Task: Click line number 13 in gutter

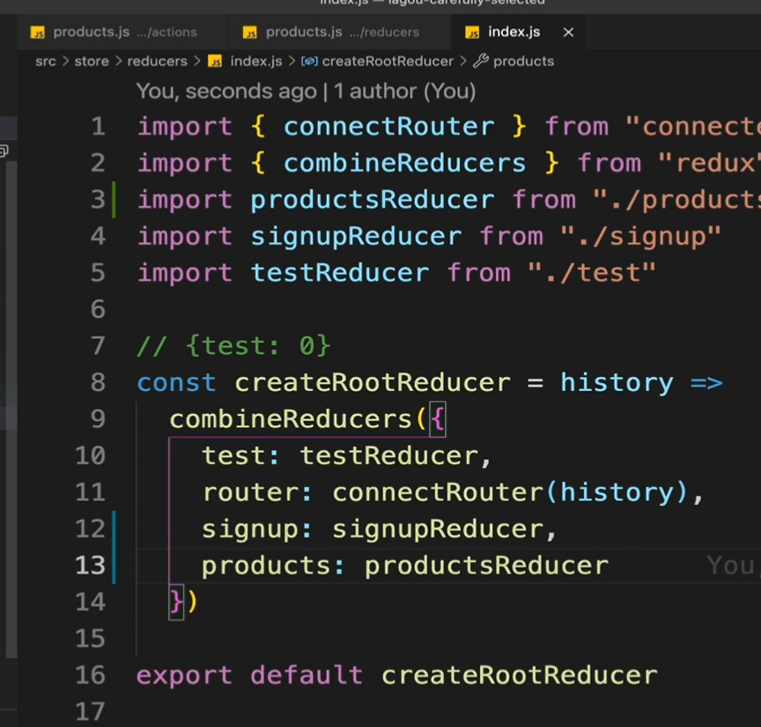Action: (90, 565)
